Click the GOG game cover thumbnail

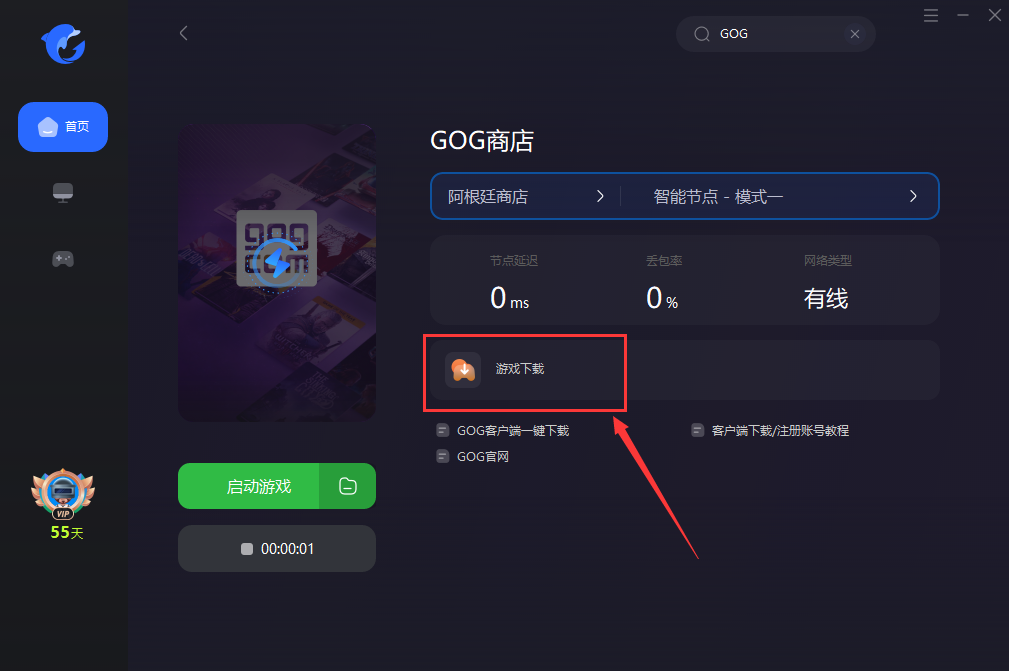(x=277, y=273)
